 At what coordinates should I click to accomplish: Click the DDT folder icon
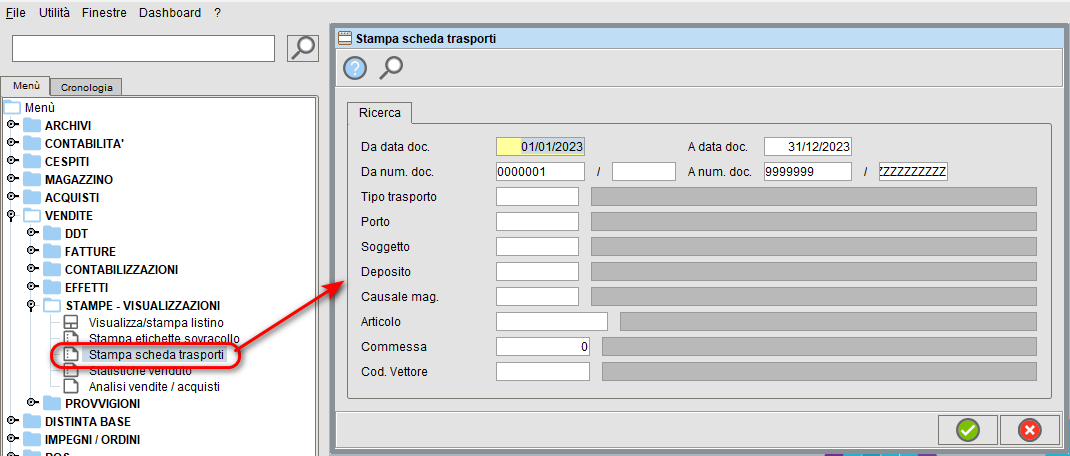(52, 233)
